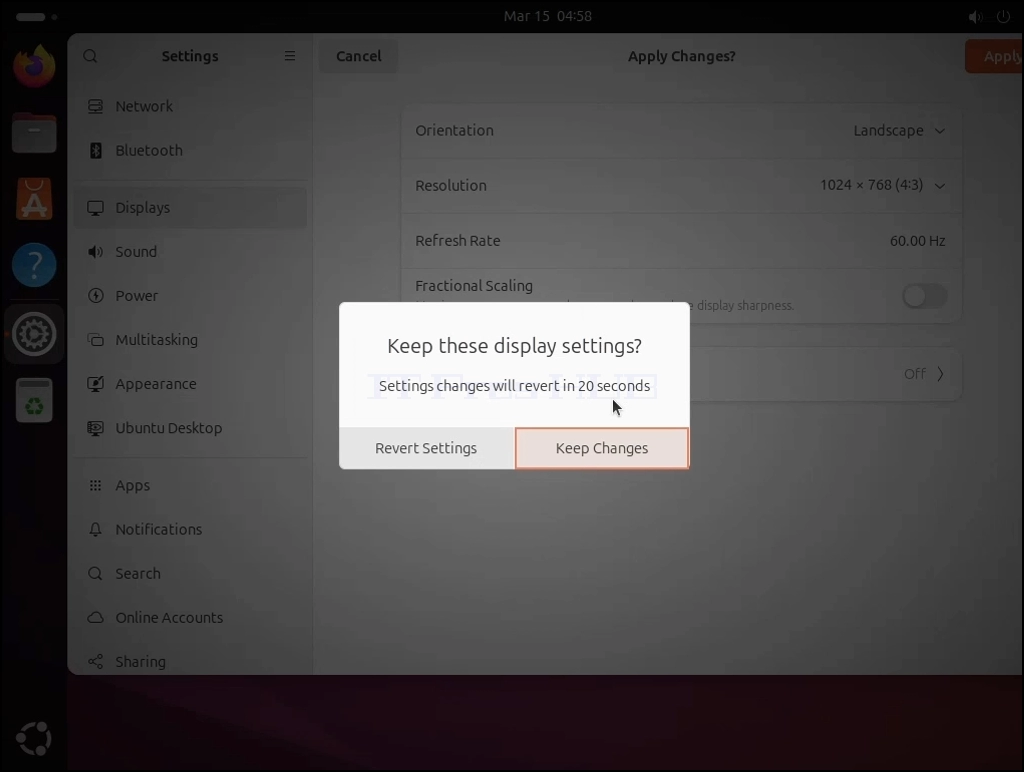Image resolution: width=1024 pixels, height=772 pixels.
Task: Click the Power icon in sidebar
Action: [95, 296]
